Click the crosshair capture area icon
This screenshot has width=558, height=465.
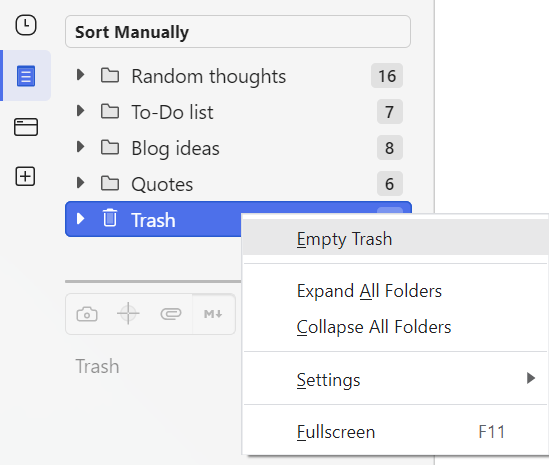tap(128, 313)
